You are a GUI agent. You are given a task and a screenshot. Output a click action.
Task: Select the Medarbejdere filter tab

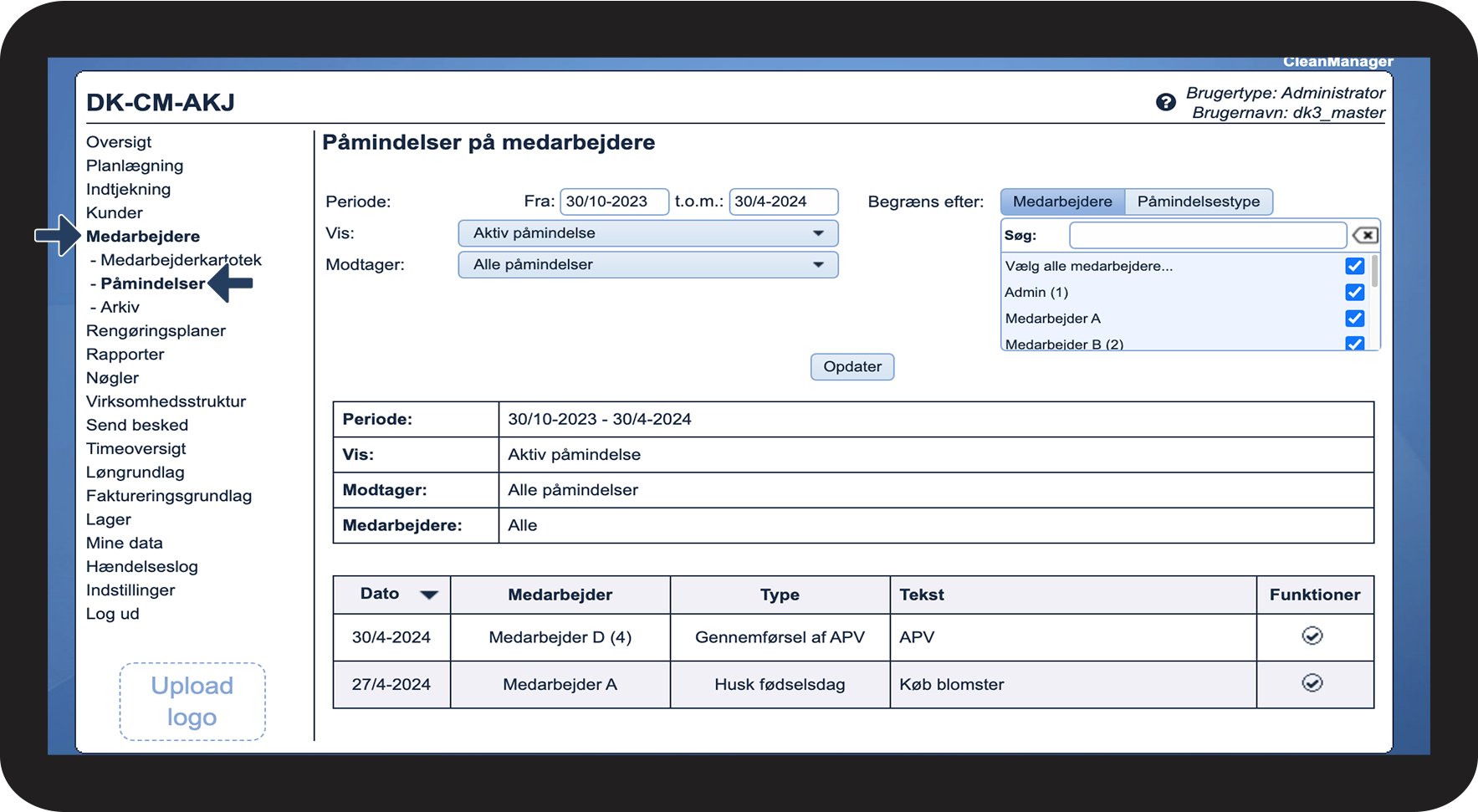click(1062, 202)
